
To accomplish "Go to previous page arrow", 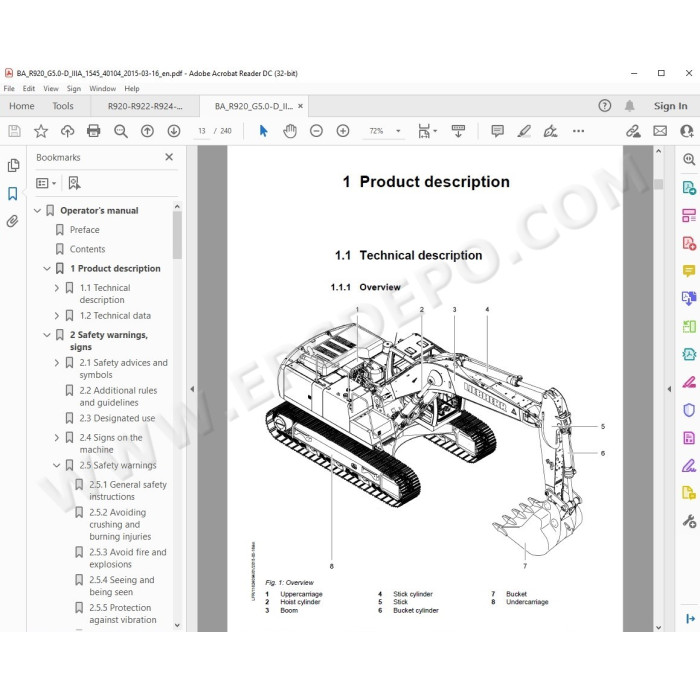I will point(147,131).
